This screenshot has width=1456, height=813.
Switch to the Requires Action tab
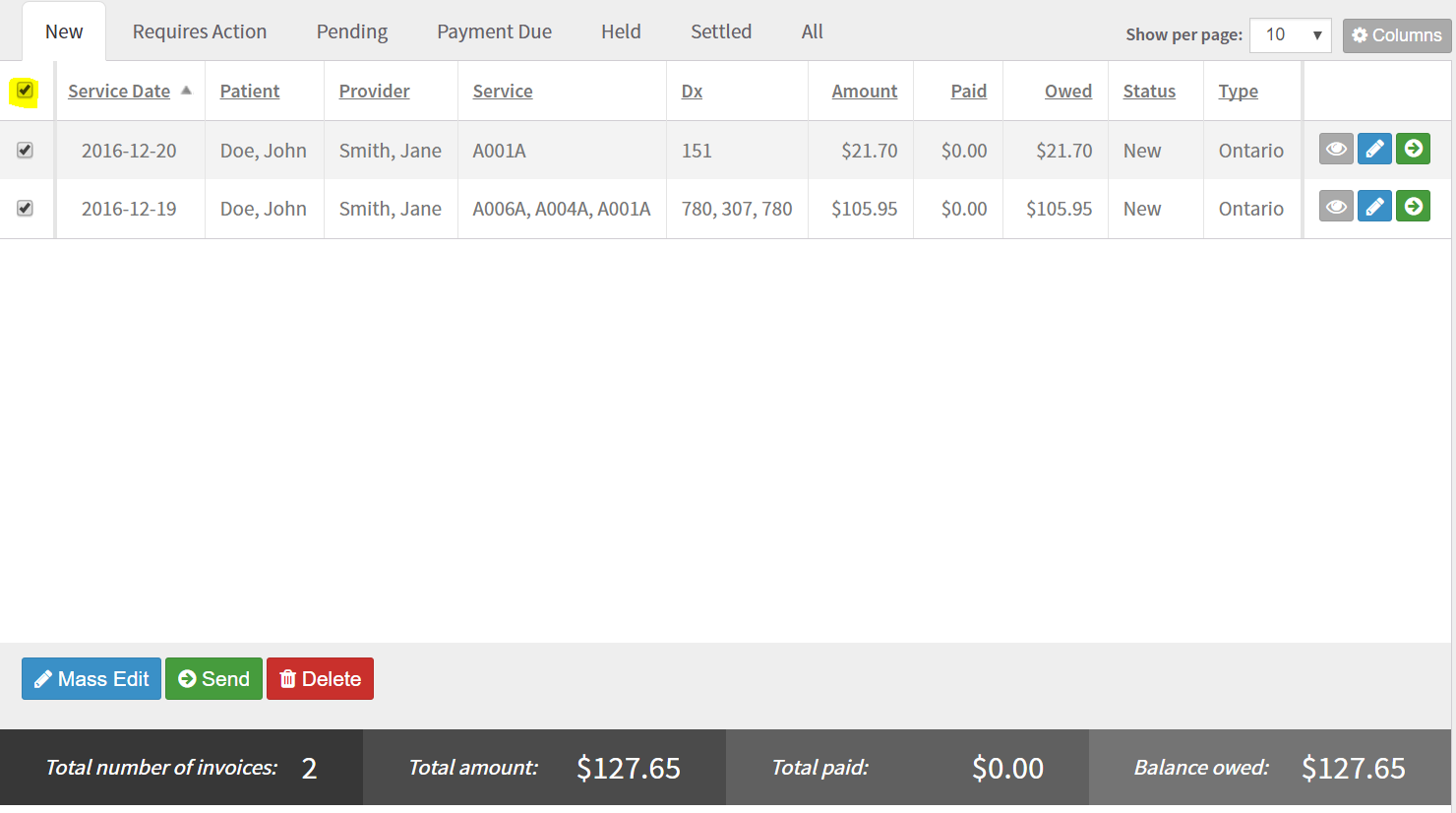point(200,31)
